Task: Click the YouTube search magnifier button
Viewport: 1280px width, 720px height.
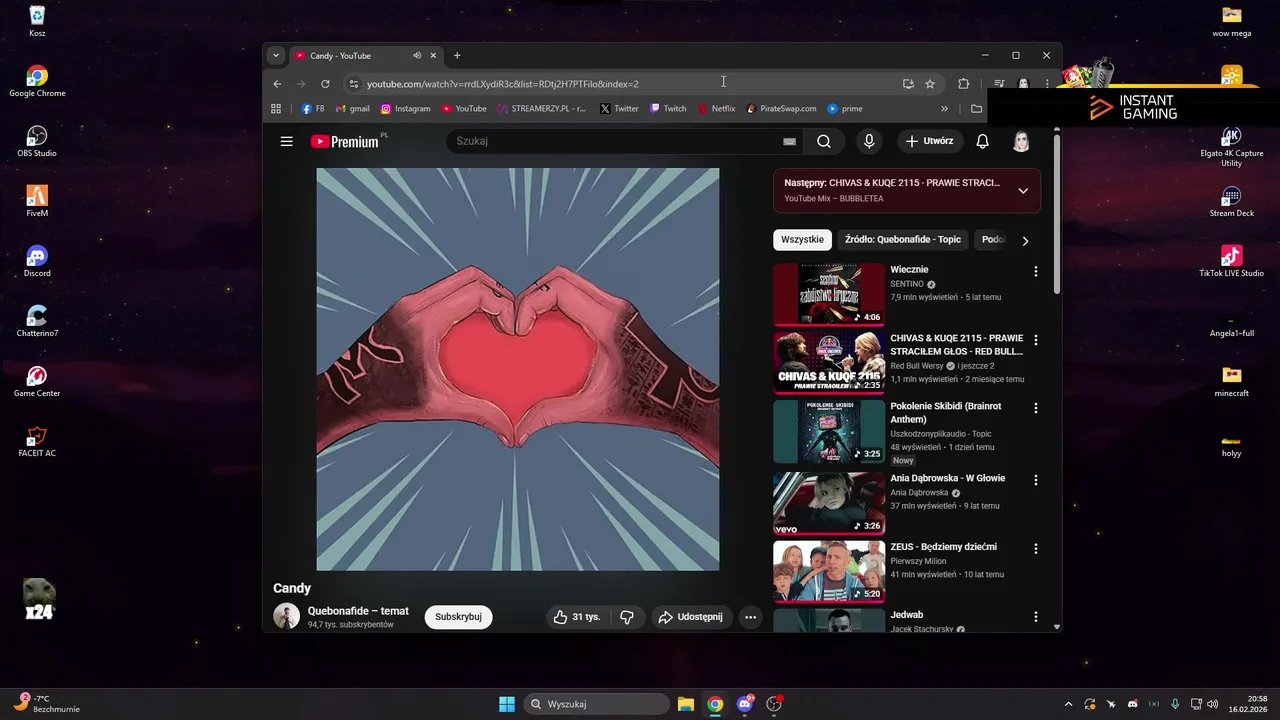Action: pos(824,141)
